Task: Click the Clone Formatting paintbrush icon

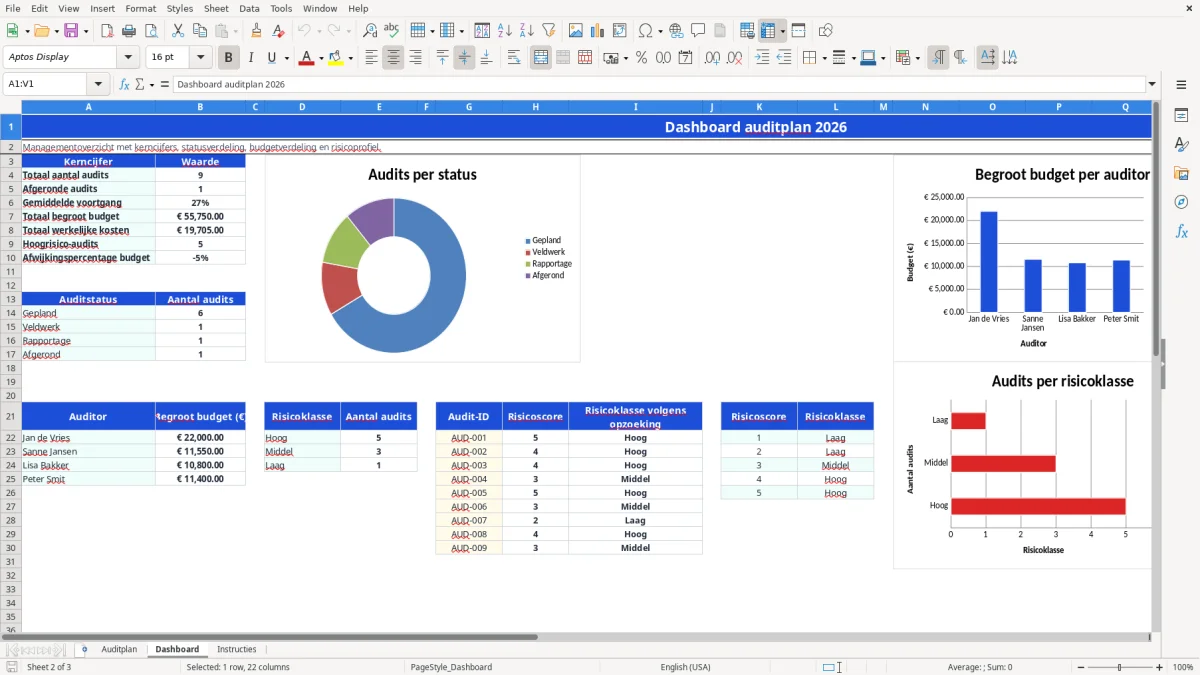Action: pos(256,31)
